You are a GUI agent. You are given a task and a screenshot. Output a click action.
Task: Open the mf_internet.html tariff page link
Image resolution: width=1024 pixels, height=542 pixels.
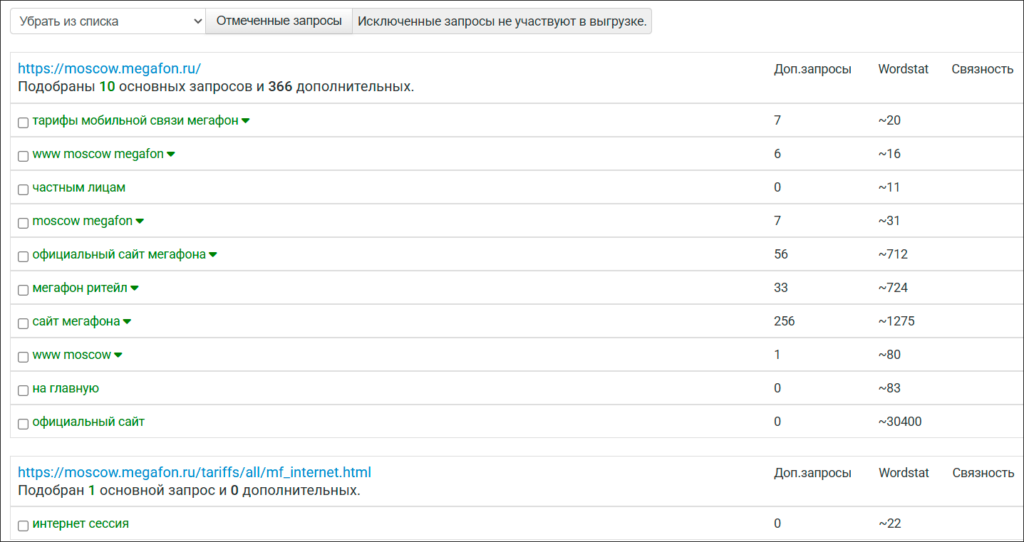[x=195, y=472]
